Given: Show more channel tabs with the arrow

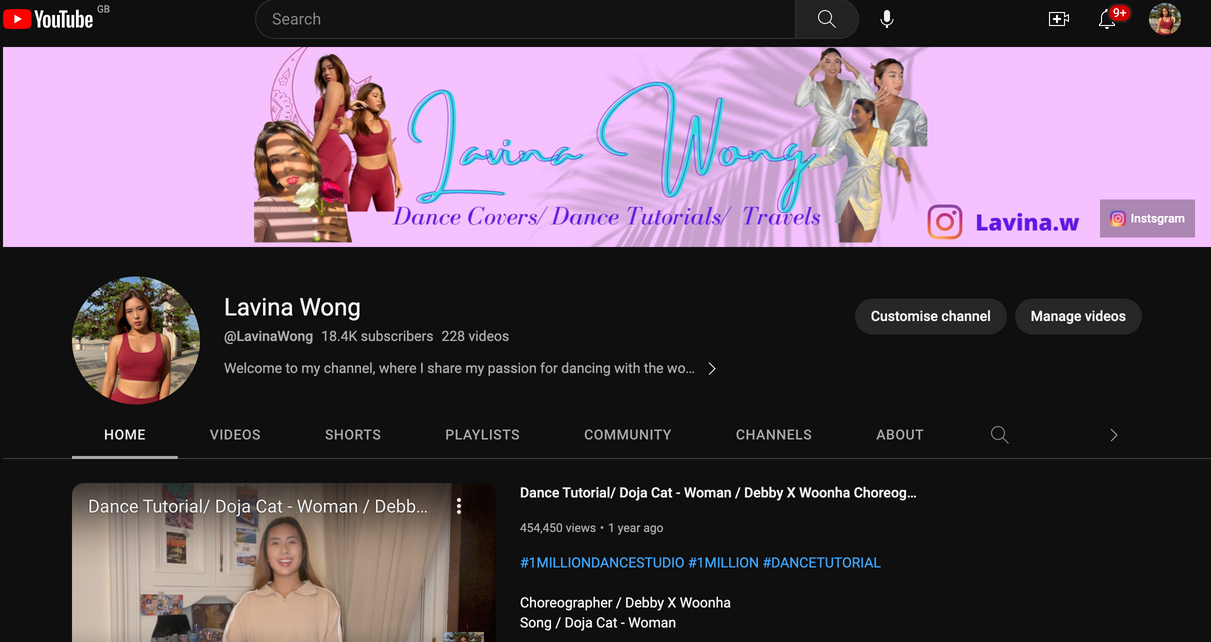Looking at the screenshot, I should (x=1114, y=435).
